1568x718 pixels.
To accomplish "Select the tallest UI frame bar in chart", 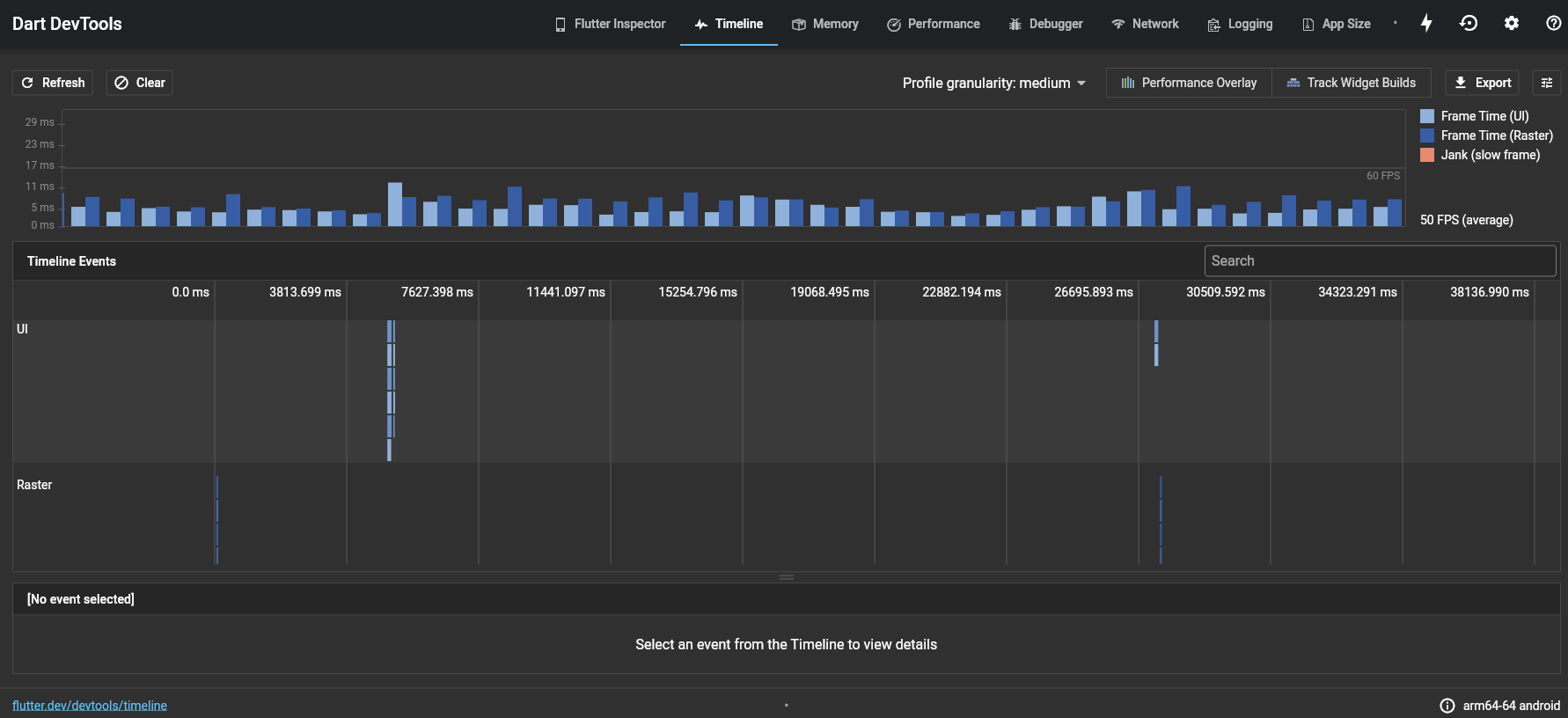I will point(395,204).
